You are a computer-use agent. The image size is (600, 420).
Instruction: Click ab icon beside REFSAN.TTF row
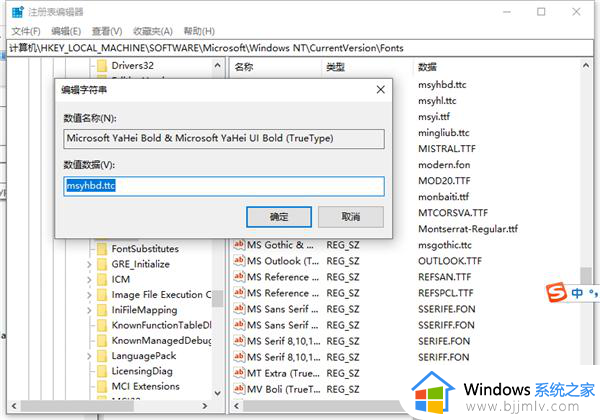pyautogui.click(x=239, y=277)
